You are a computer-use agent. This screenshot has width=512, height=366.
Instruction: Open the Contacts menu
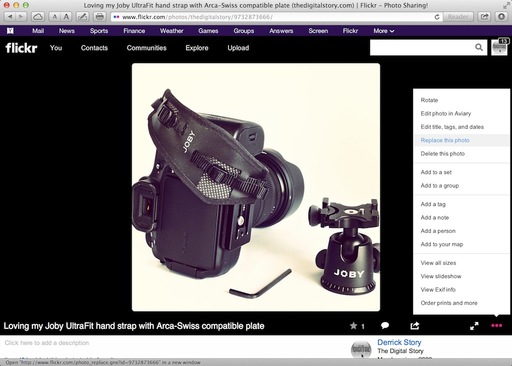(x=94, y=48)
